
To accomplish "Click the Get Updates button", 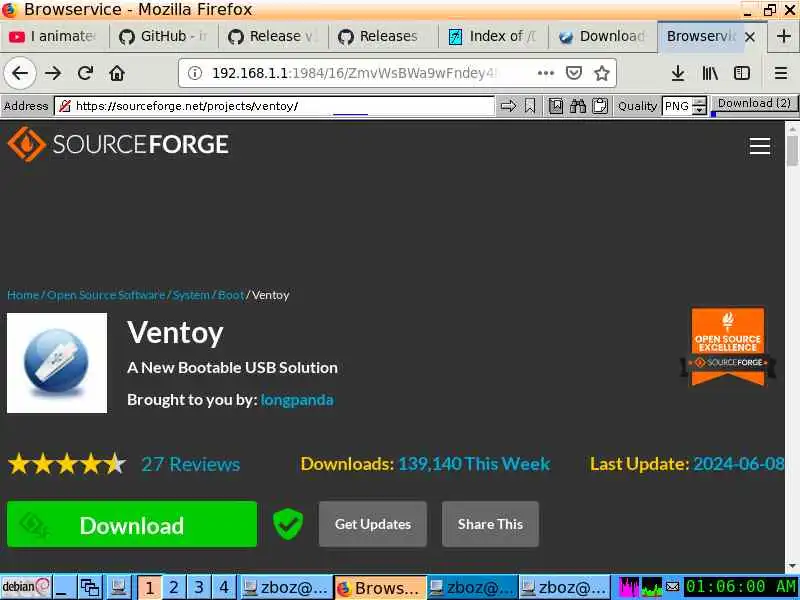I will click(372, 524).
